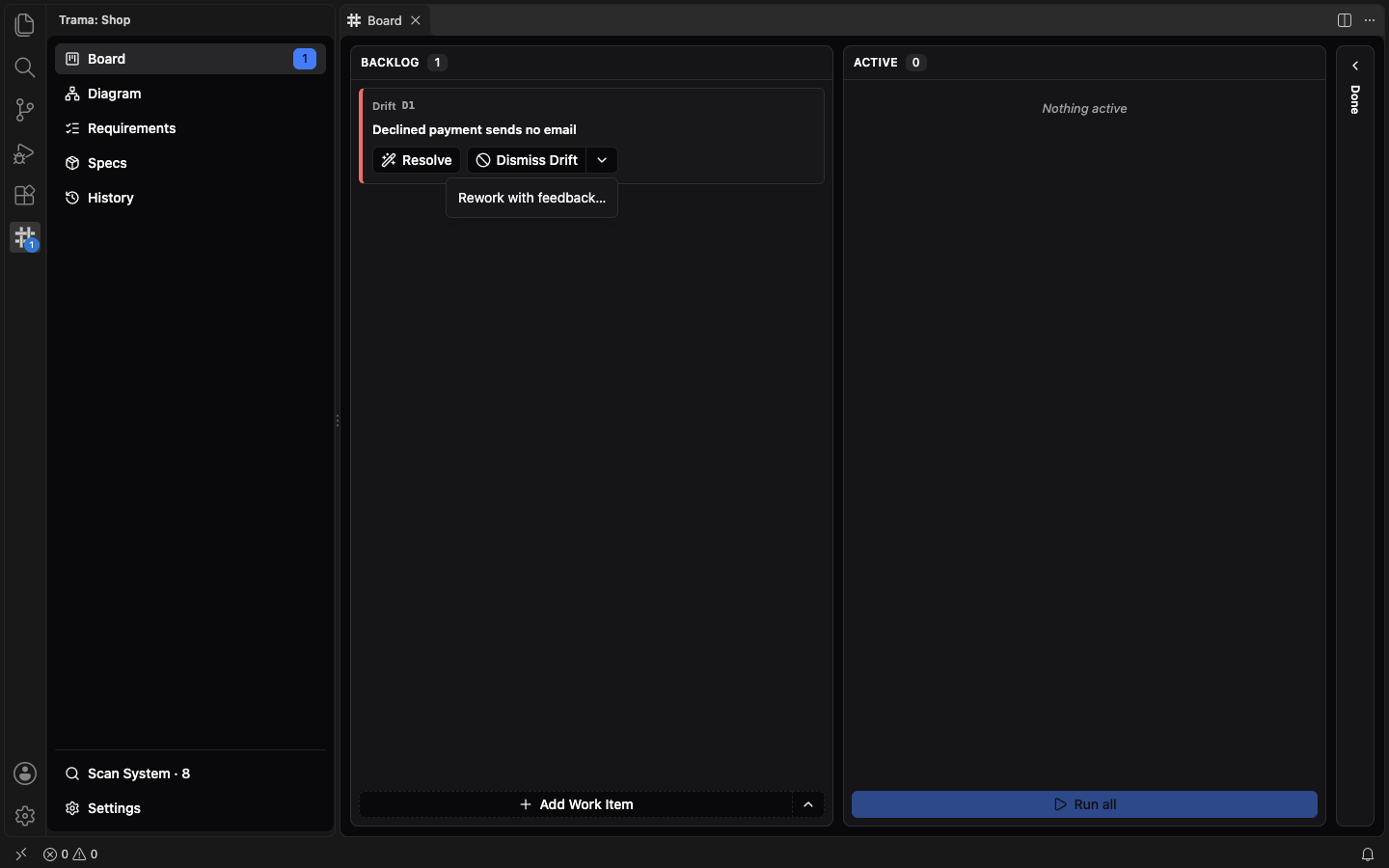Click the Dismiss Drift button
Image resolution: width=1389 pixels, height=868 pixels.
pos(527,160)
